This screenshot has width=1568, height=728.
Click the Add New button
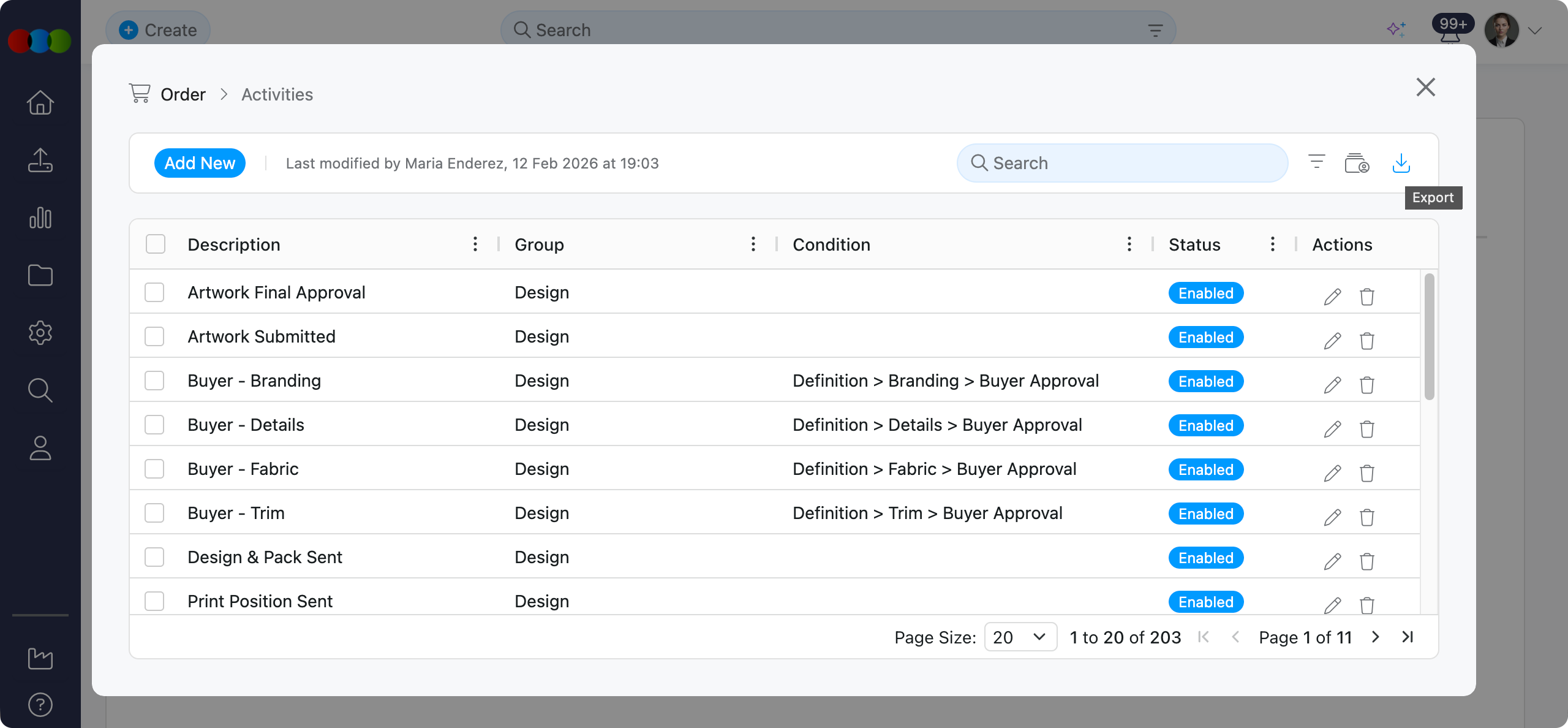tap(200, 163)
